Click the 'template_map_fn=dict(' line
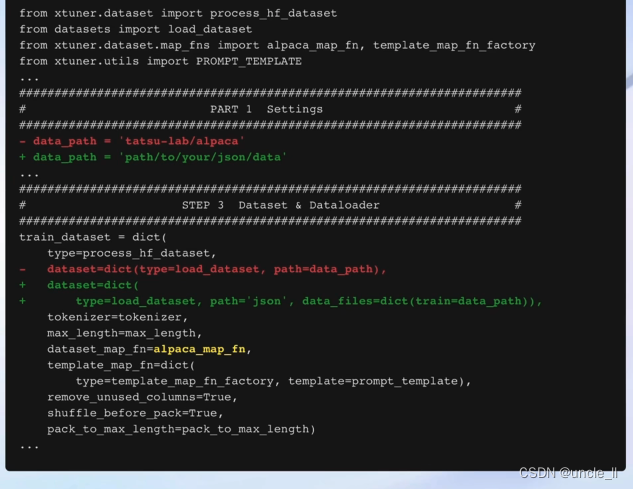Screen dimensions: 633x489 [x=121, y=365]
